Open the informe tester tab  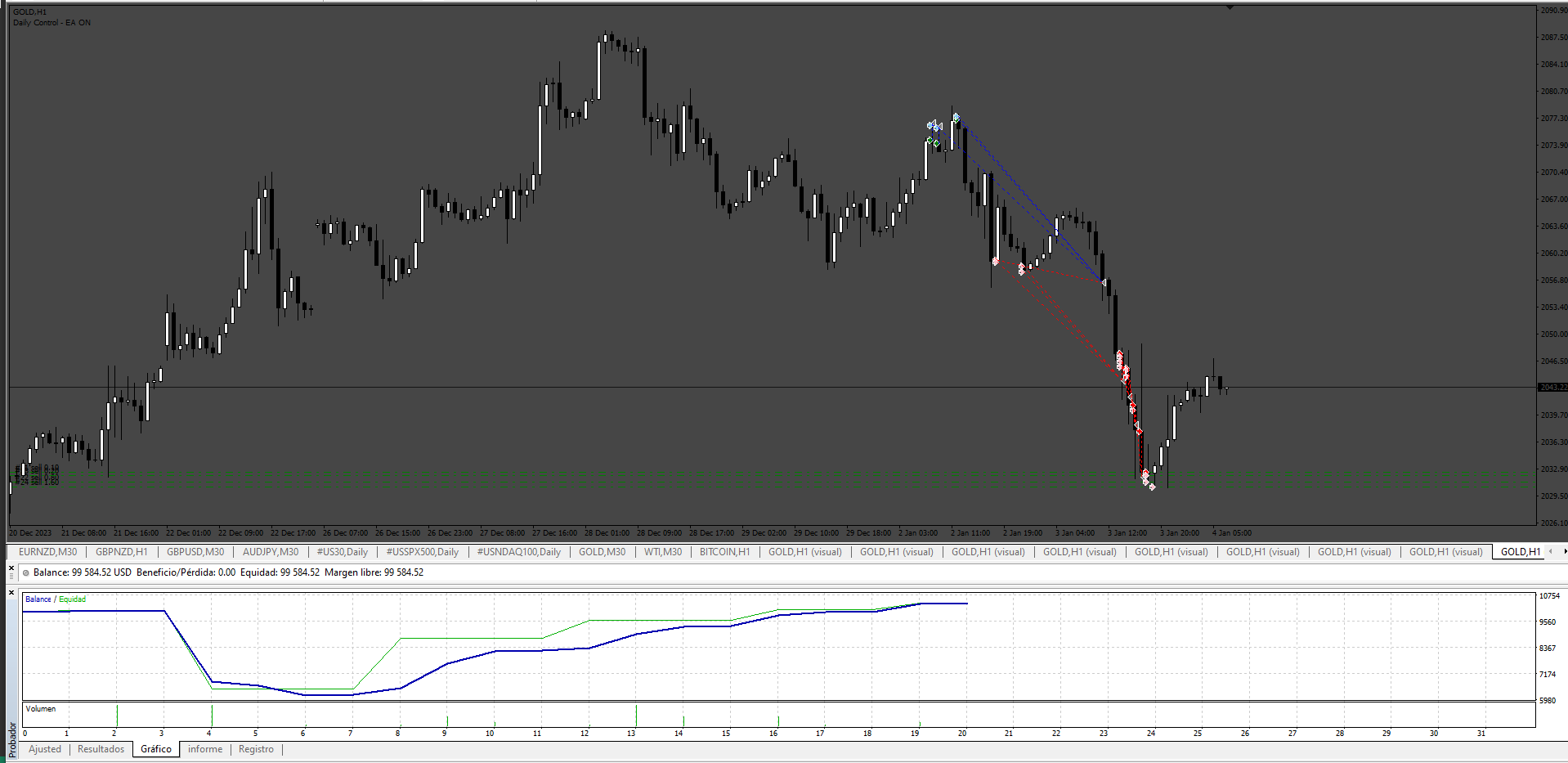point(205,749)
